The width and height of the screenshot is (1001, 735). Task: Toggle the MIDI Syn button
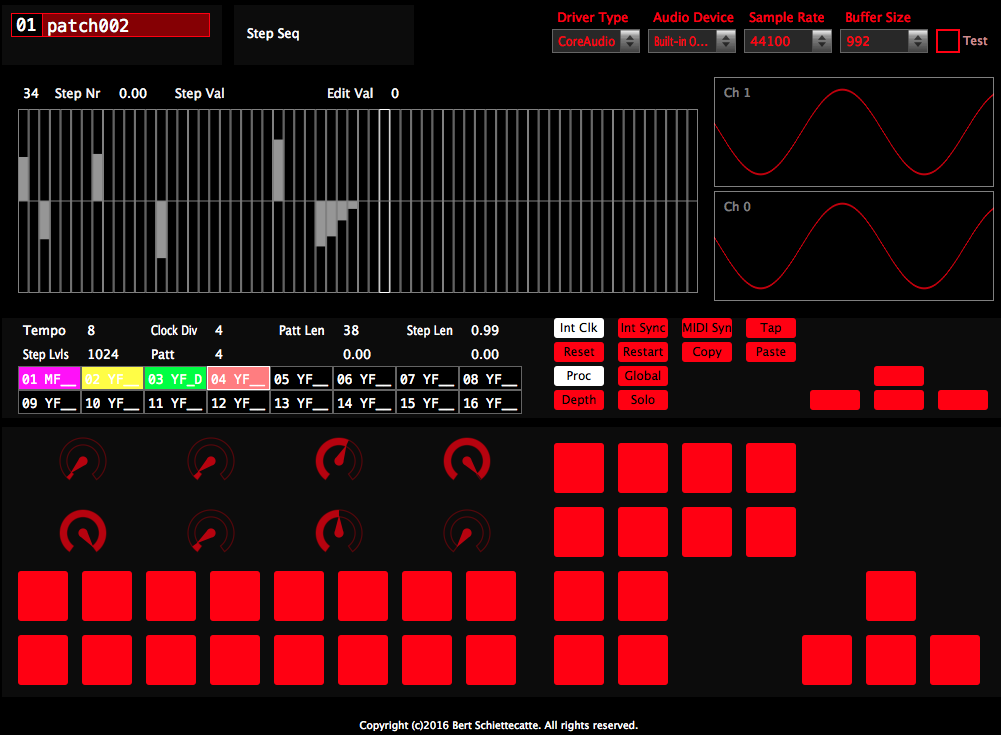pyautogui.click(x=707, y=328)
